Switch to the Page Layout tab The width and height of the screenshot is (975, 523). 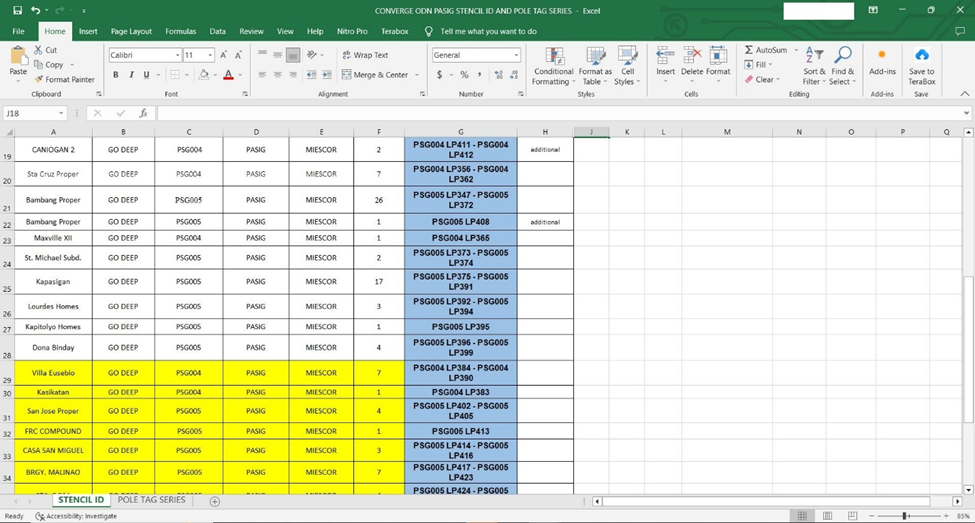[x=131, y=31]
